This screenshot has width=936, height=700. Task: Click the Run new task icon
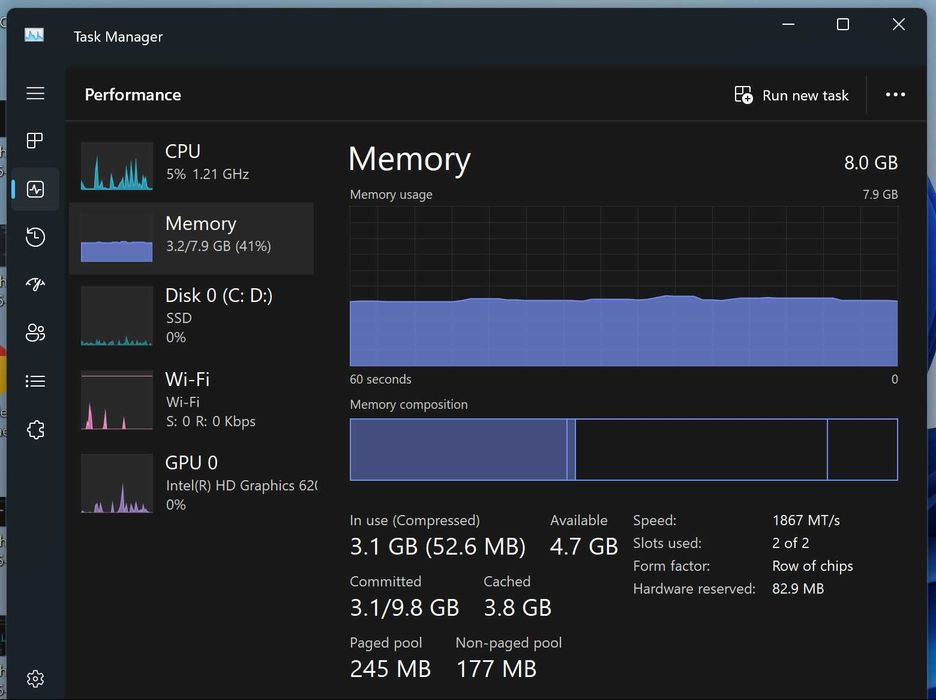pyautogui.click(x=743, y=95)
